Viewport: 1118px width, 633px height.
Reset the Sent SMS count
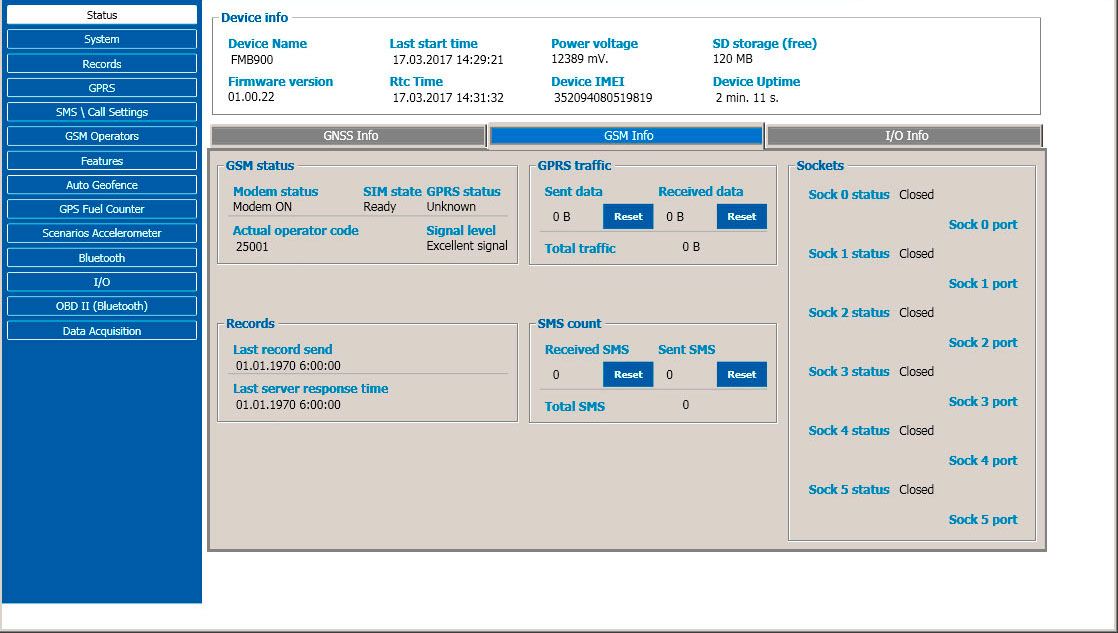point(741,374)
